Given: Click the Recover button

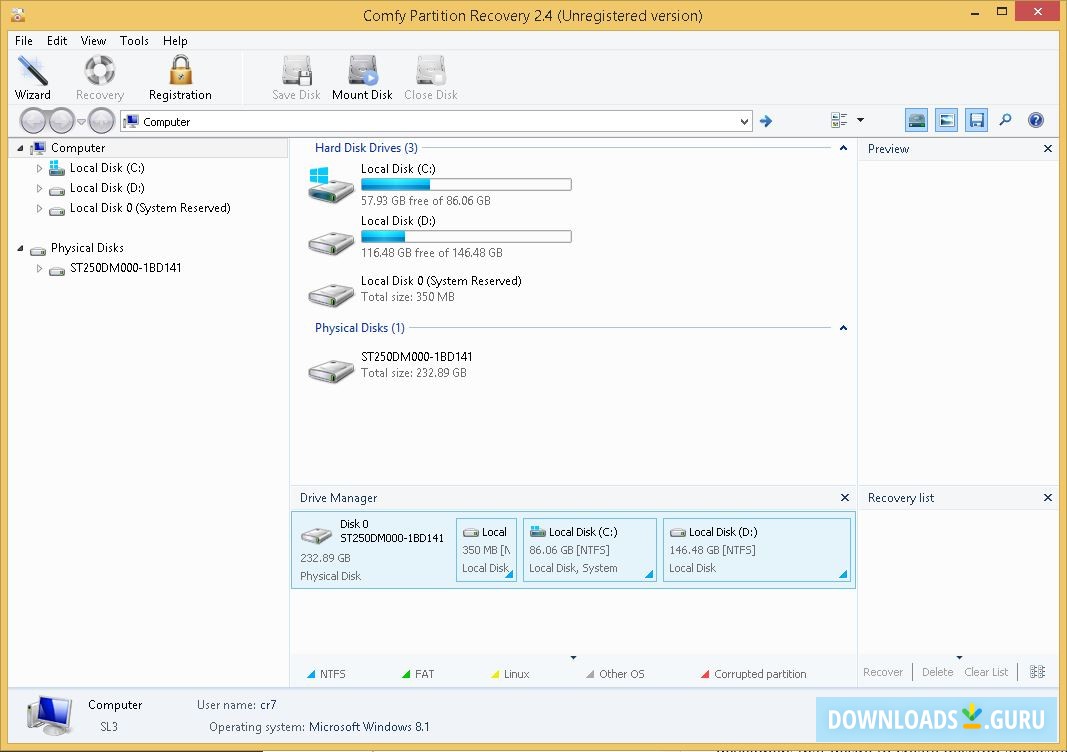Looking at the screenshot, I should [884, 671].
